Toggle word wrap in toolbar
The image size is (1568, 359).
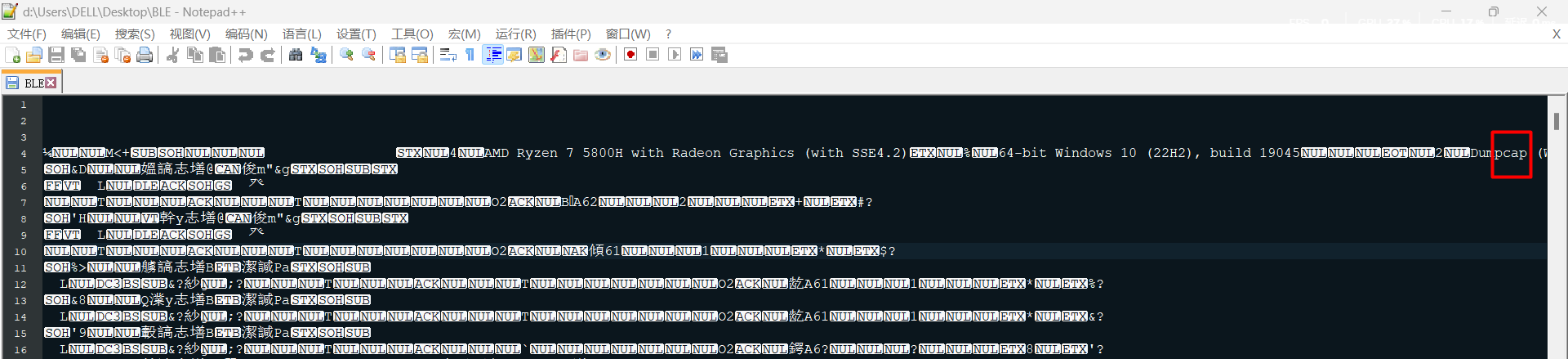pyautogui.click(x=448, y=55)
